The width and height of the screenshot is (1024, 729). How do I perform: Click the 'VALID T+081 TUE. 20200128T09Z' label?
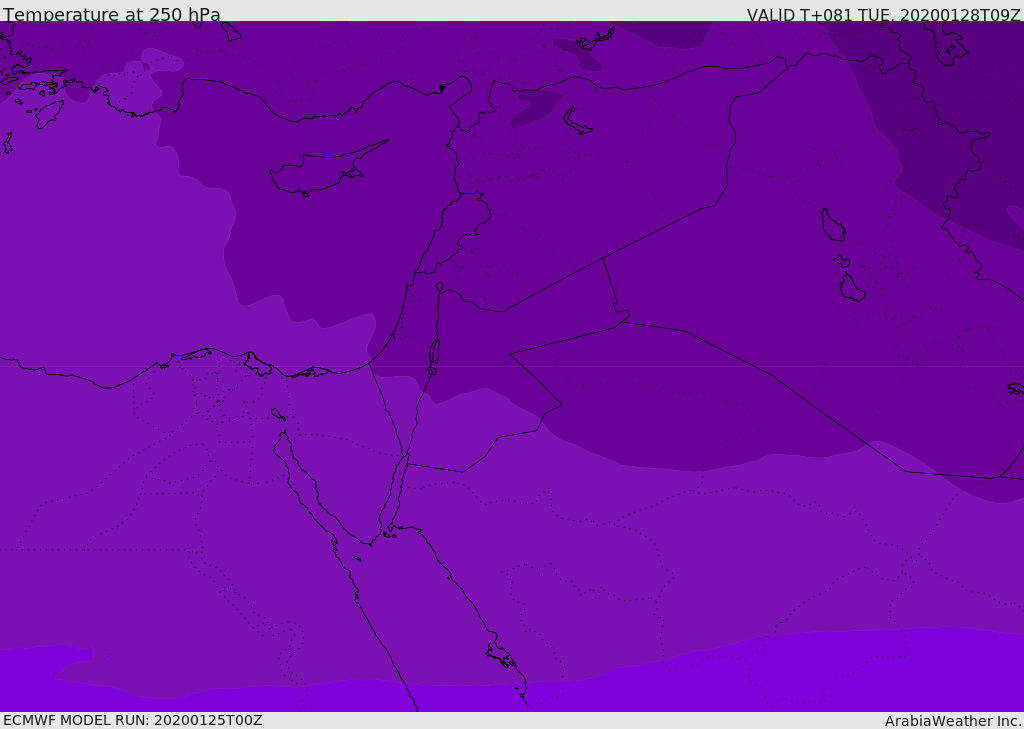(884, 15)
